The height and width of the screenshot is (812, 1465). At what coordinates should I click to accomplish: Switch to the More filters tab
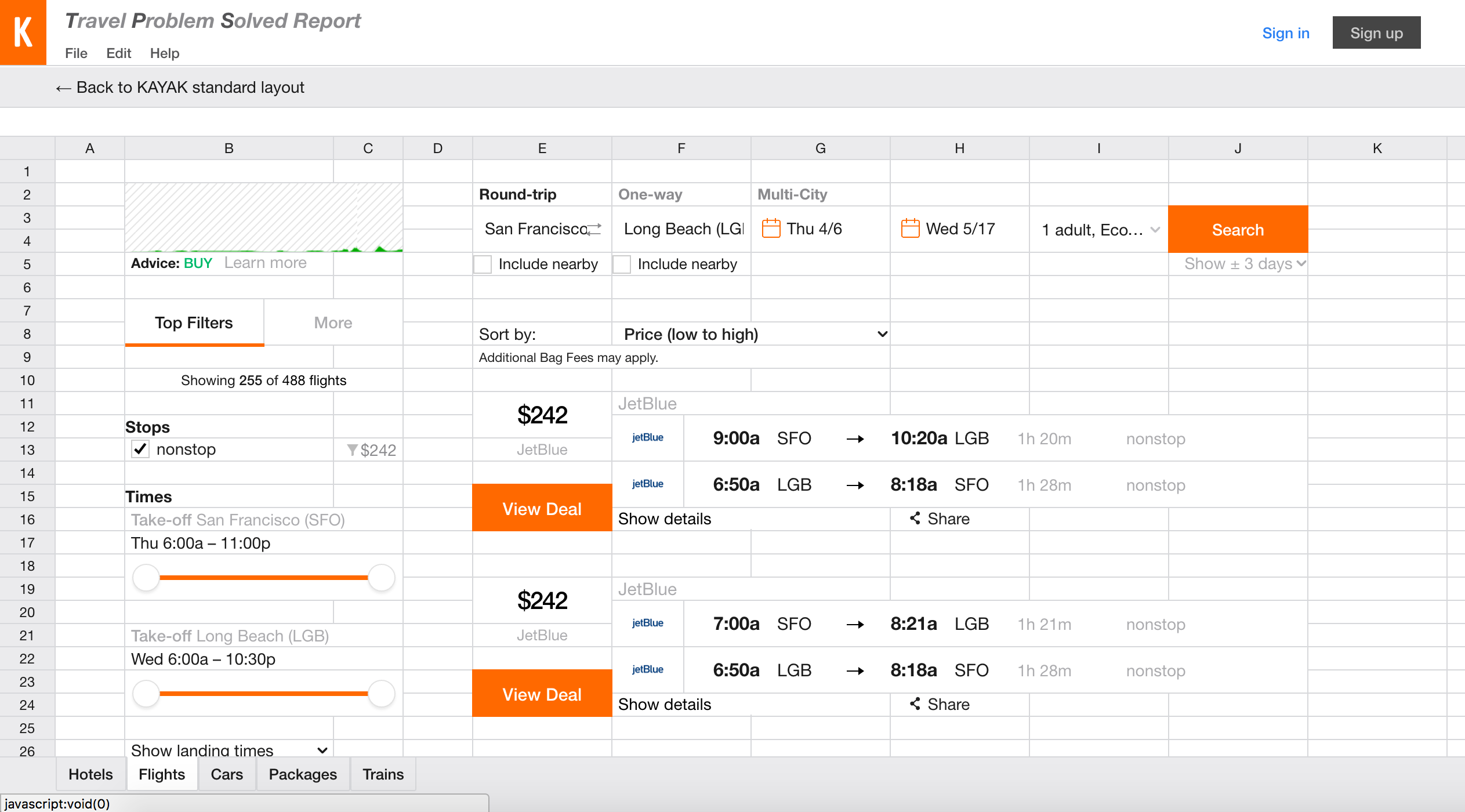pos(333,322)
